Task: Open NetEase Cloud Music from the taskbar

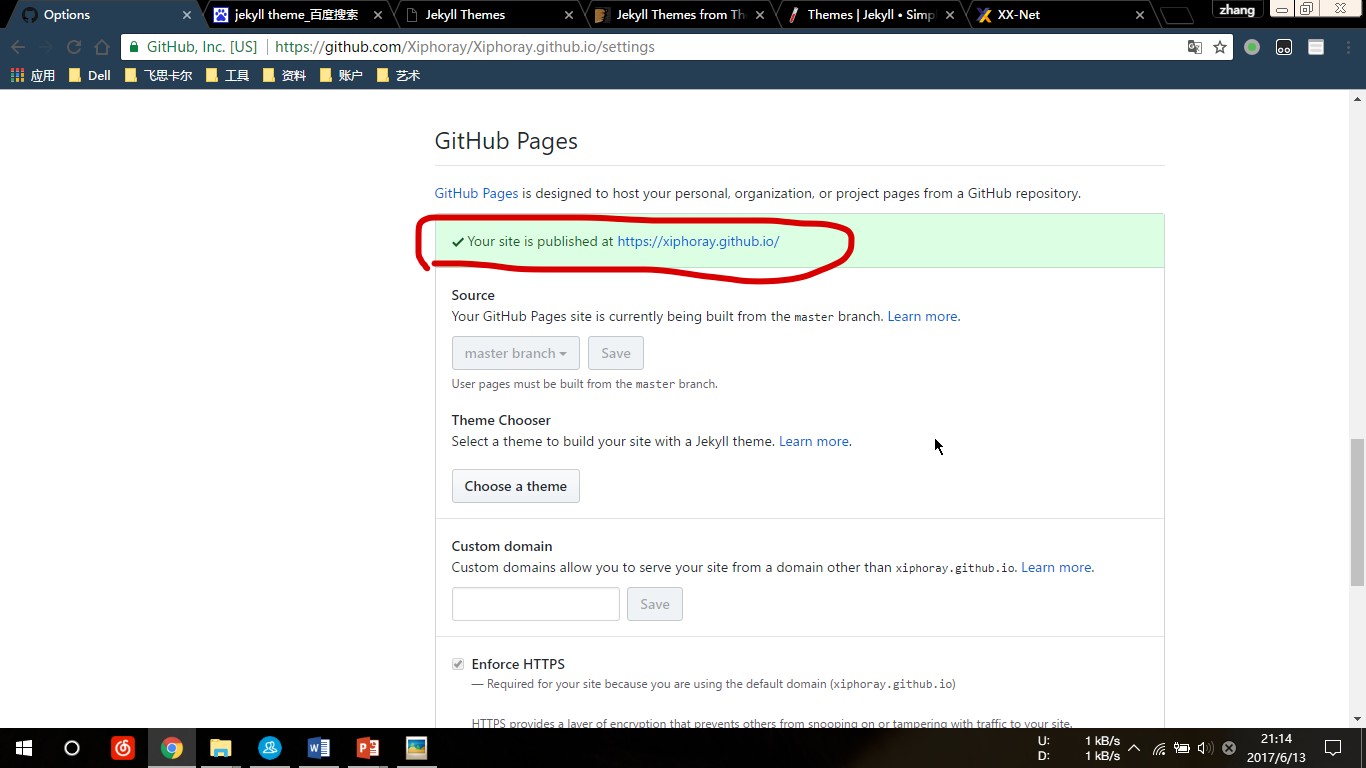Action: click(x=123, y=747)
